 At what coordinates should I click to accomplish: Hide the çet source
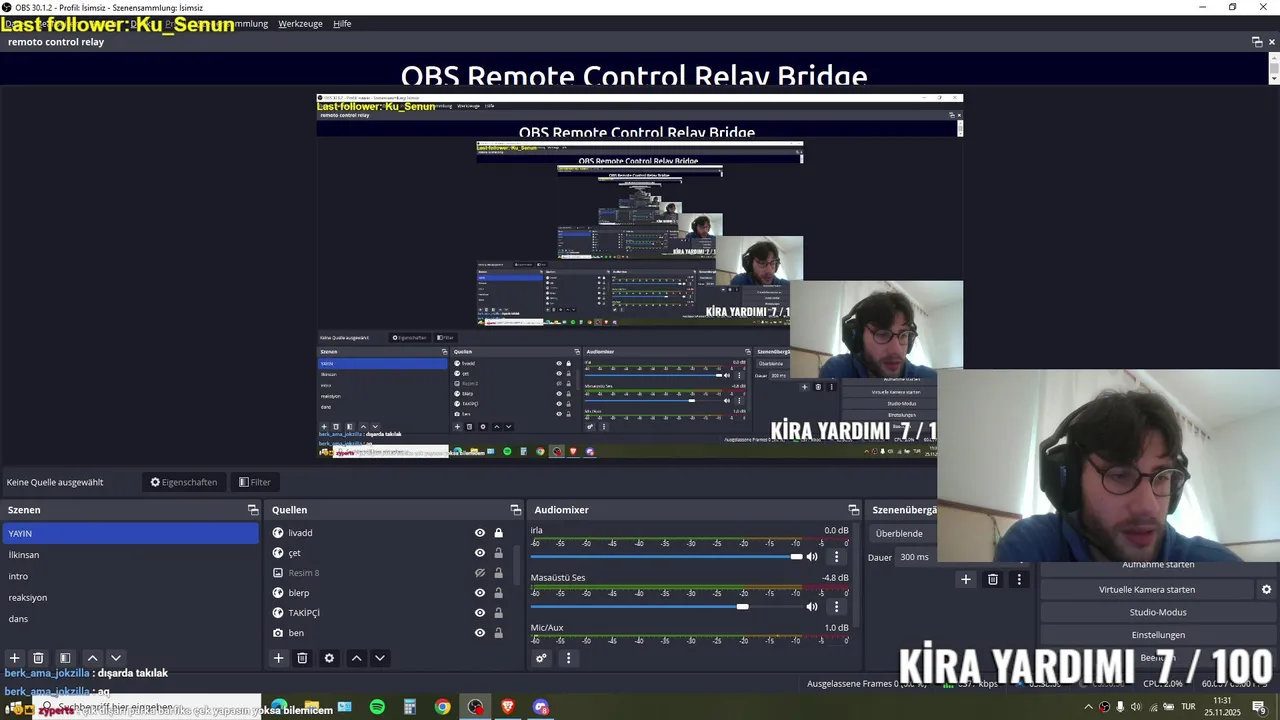tap(480, 553)
